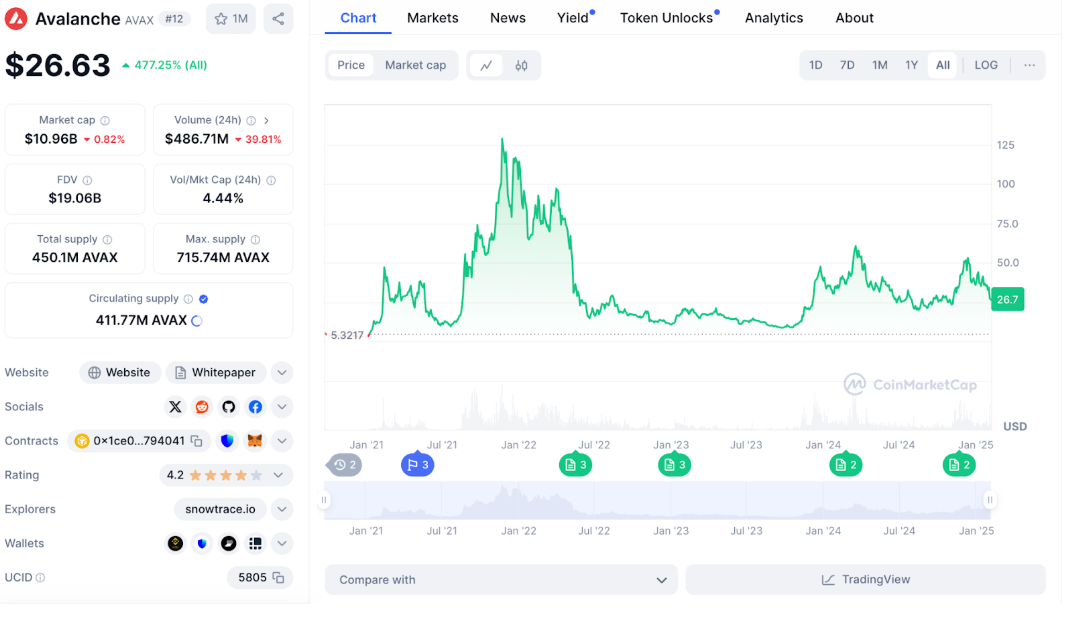This screenshot has height=622, width=1072.
Task: Expand Volume (24h) details arrow
Action: [x=267, y=120]
